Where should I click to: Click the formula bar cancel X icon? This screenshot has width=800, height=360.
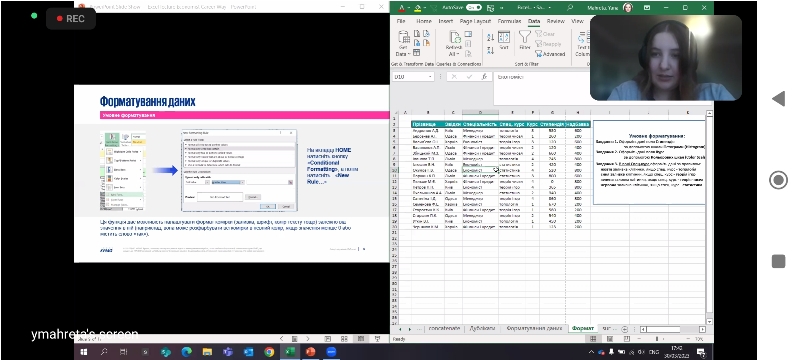(x=455, y=76)
